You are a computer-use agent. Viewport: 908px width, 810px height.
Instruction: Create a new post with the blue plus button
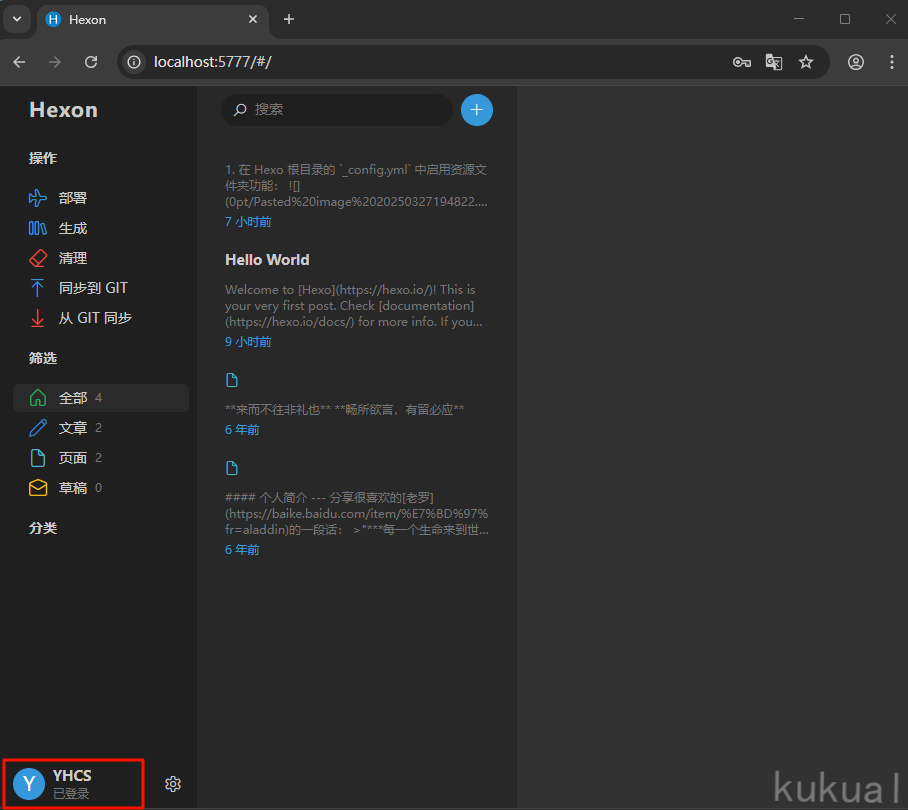[477, 110]
